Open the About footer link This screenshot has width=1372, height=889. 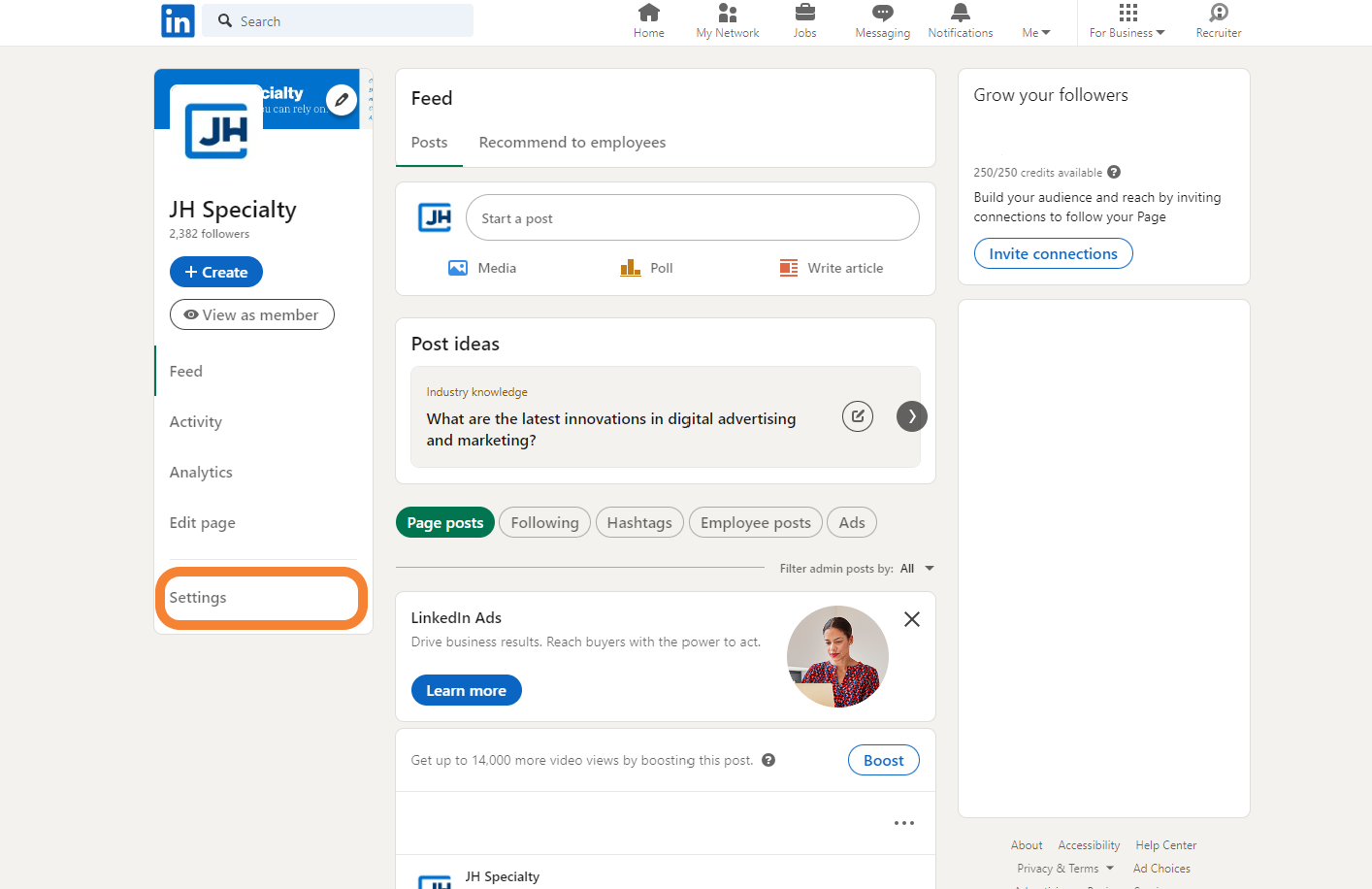1027,845
